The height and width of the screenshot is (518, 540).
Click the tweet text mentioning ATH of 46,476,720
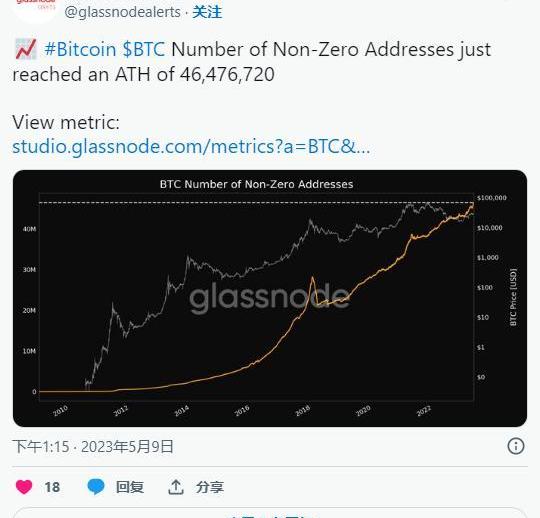tap(251, 62)
